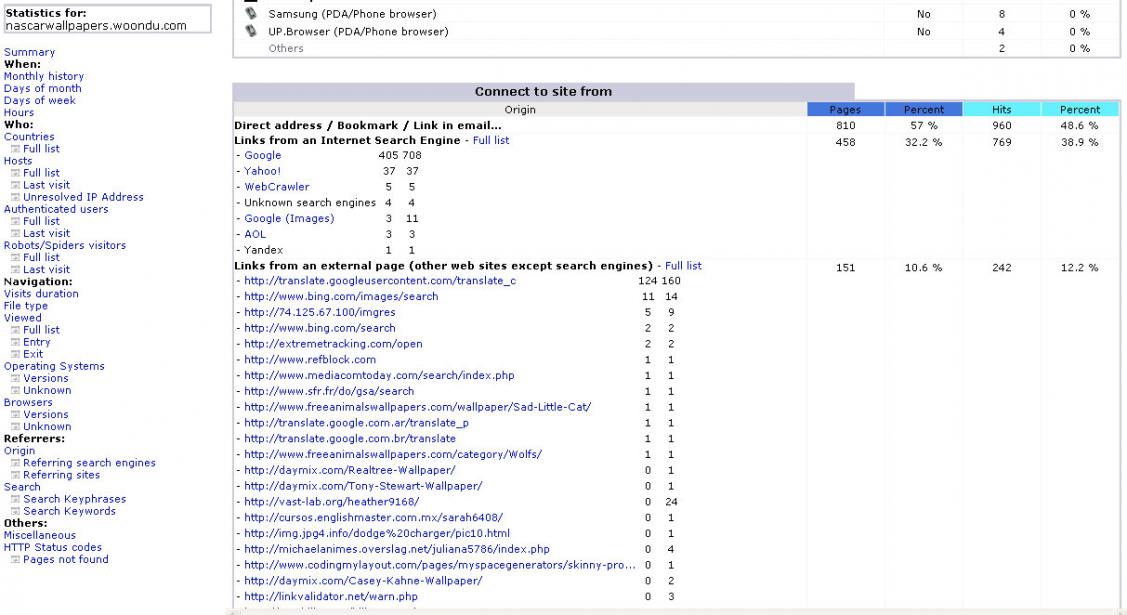Image resolution: width=1127 pixels, height=615 pixels.
Task: Open HTTP Status codes report
Action: pos(52,547)
